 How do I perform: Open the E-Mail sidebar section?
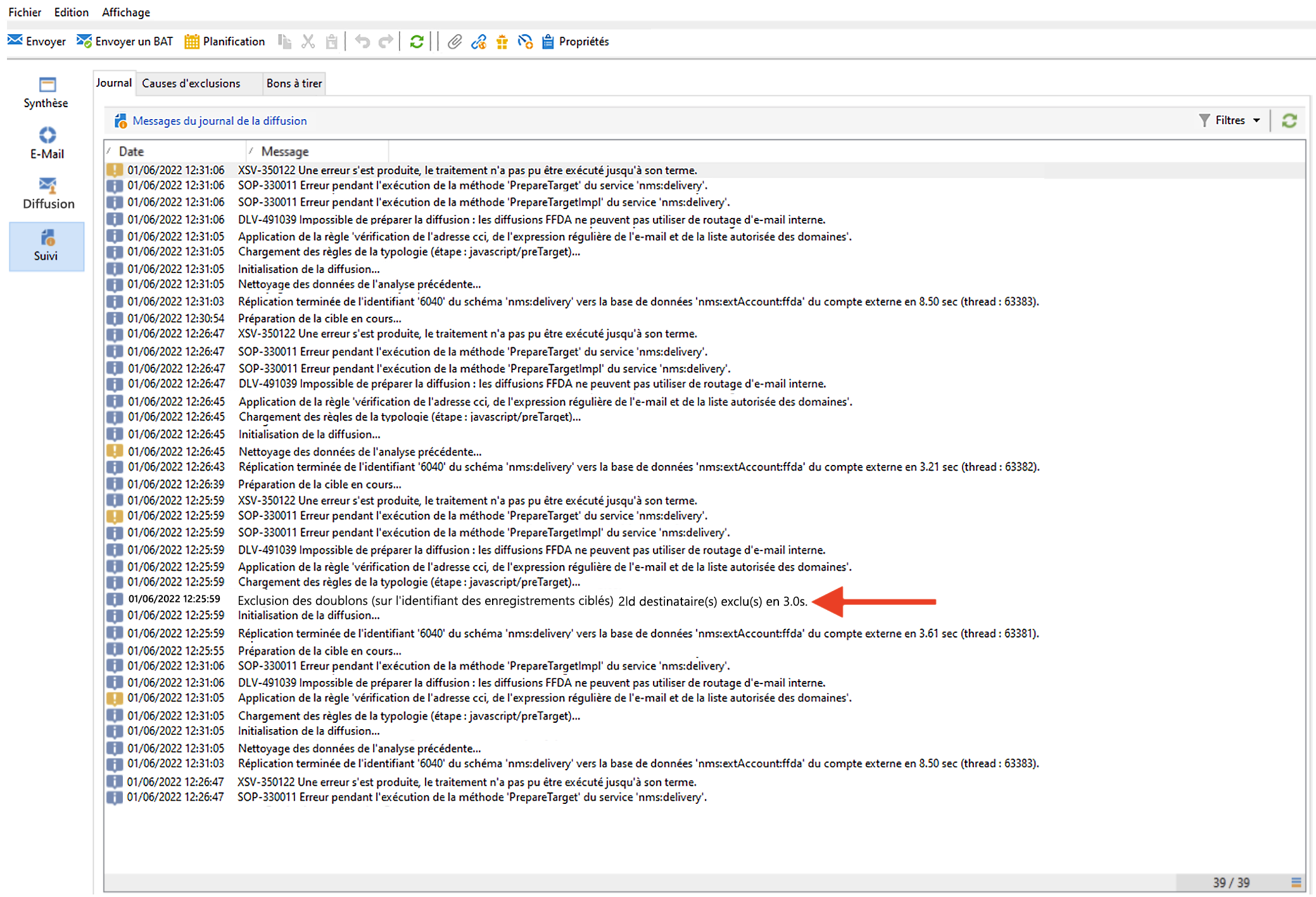(x=47, y=143)
